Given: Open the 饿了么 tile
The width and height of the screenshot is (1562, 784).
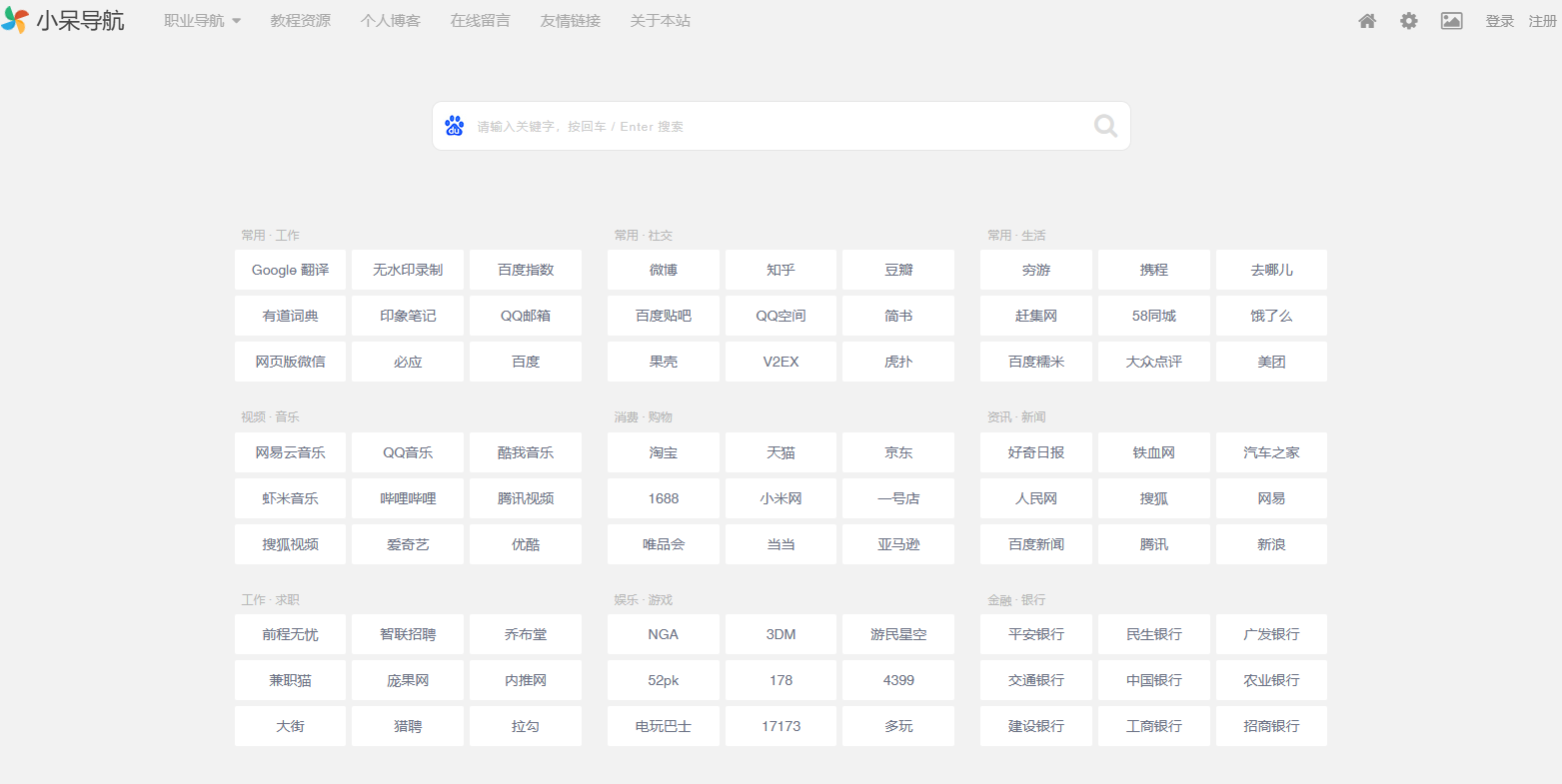Looking at the screenshot, I should [x=1271, y=316].
